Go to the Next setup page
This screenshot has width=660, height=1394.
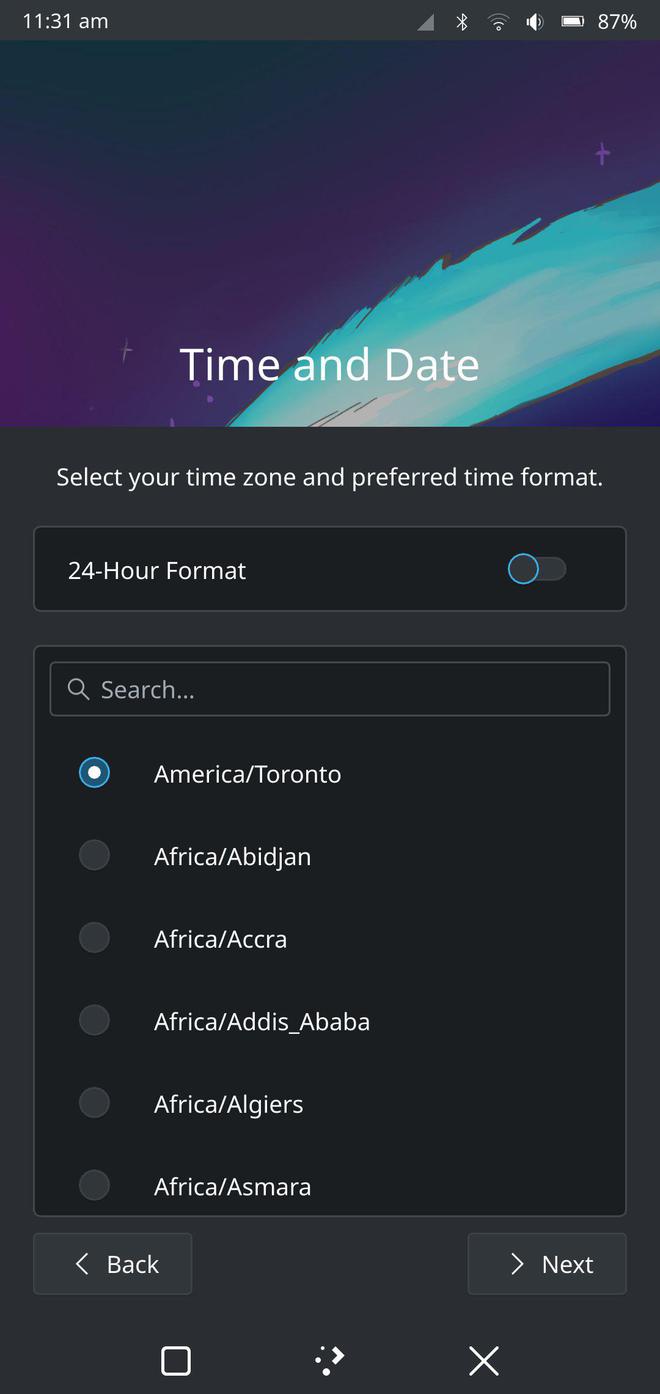click(x=547, y=1264)
